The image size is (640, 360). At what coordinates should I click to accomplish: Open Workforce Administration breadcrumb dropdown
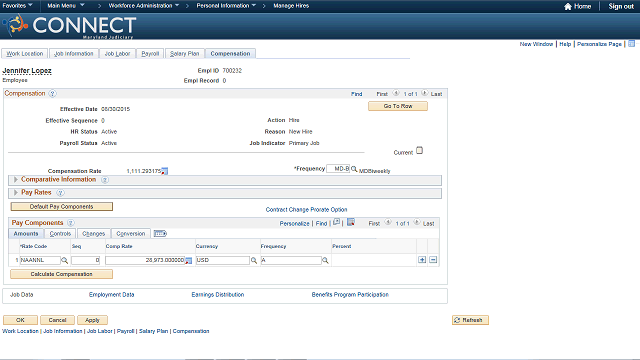[x=144, y=6]
